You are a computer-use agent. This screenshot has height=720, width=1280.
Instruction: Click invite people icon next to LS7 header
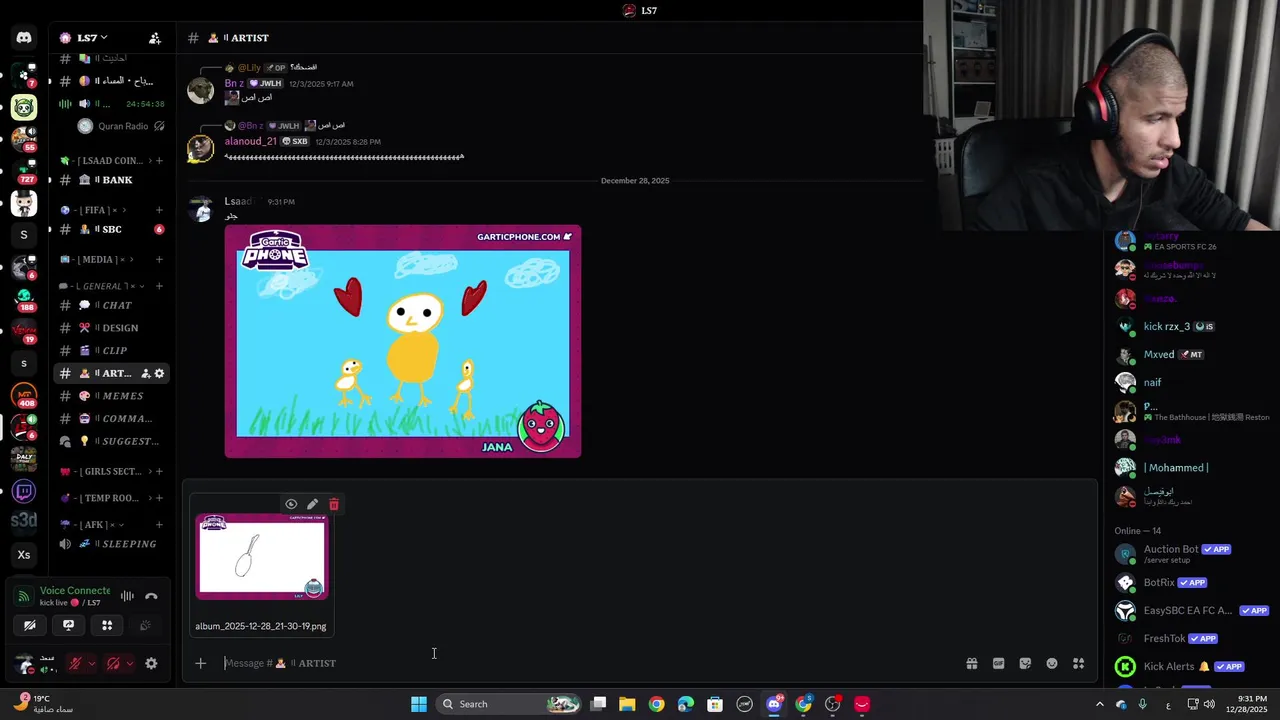click(155, 38)
